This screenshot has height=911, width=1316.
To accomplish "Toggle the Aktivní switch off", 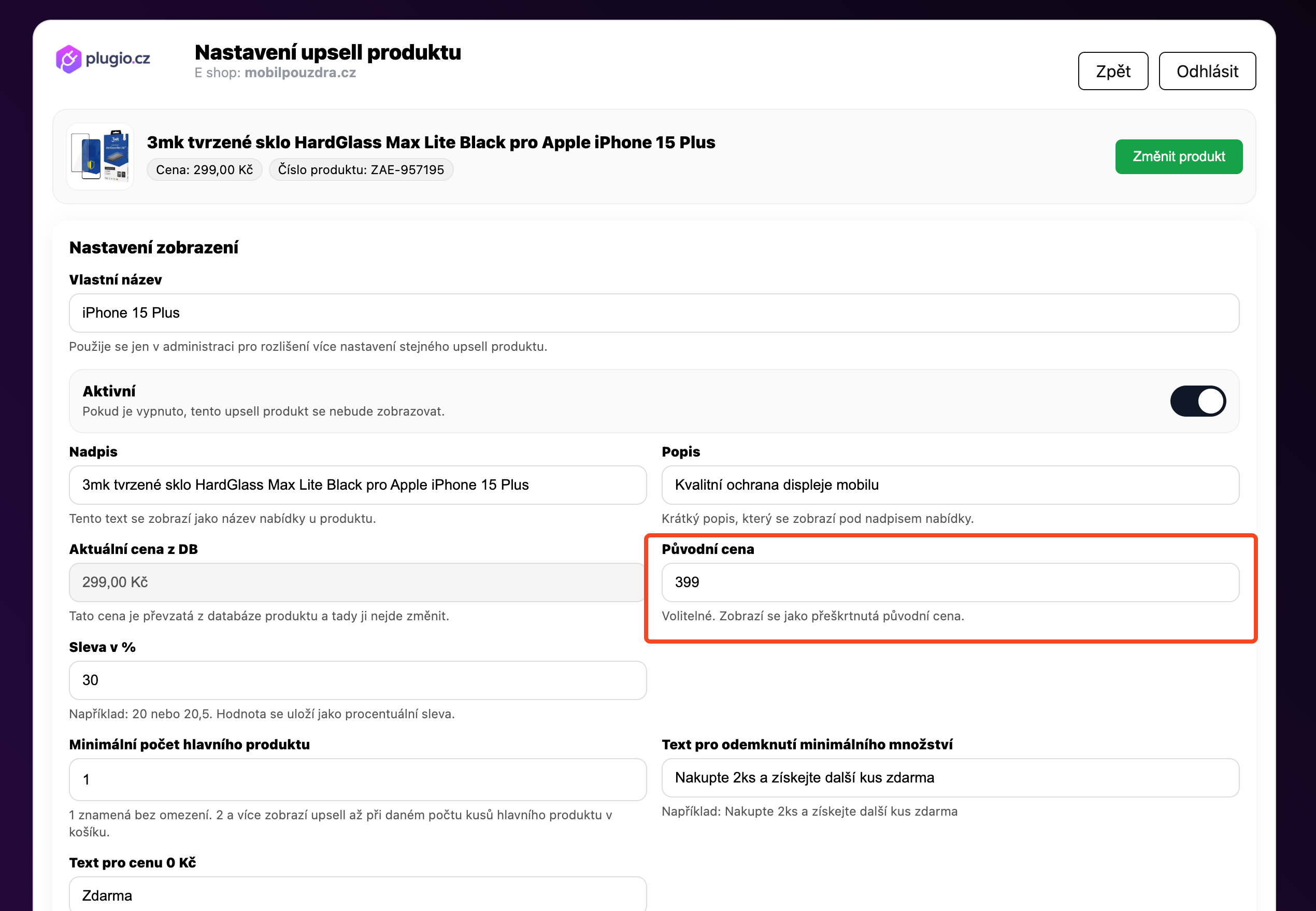I will point(1197,401).
